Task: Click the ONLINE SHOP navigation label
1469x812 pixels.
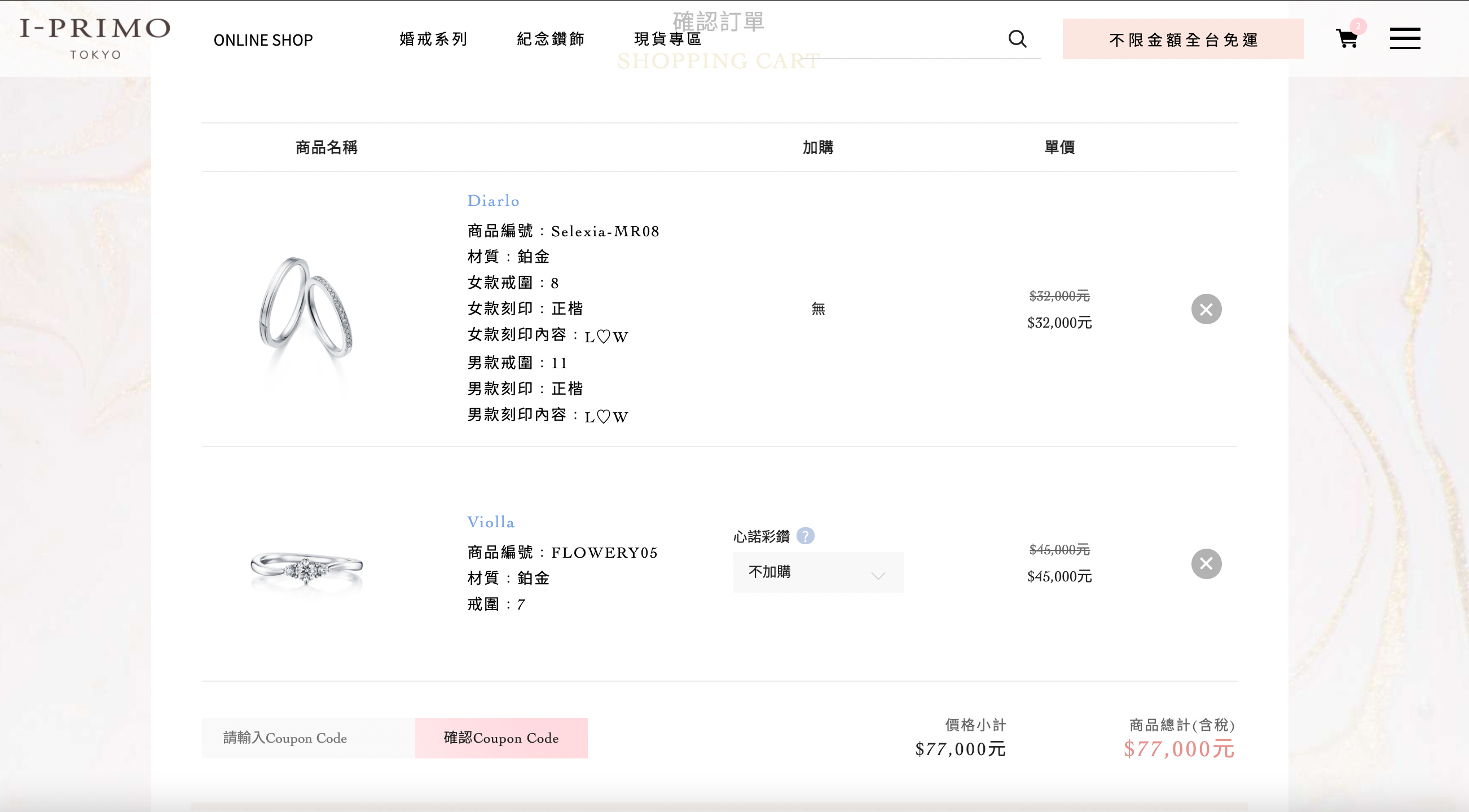Action: 263,40
